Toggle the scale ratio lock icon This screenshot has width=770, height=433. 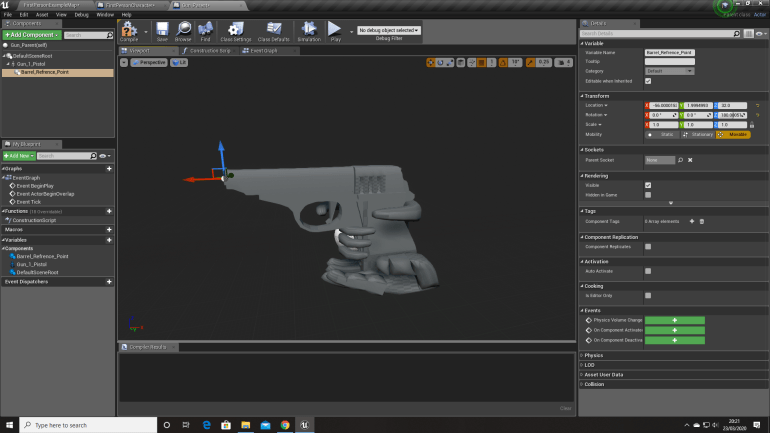(x=752, y=125)
